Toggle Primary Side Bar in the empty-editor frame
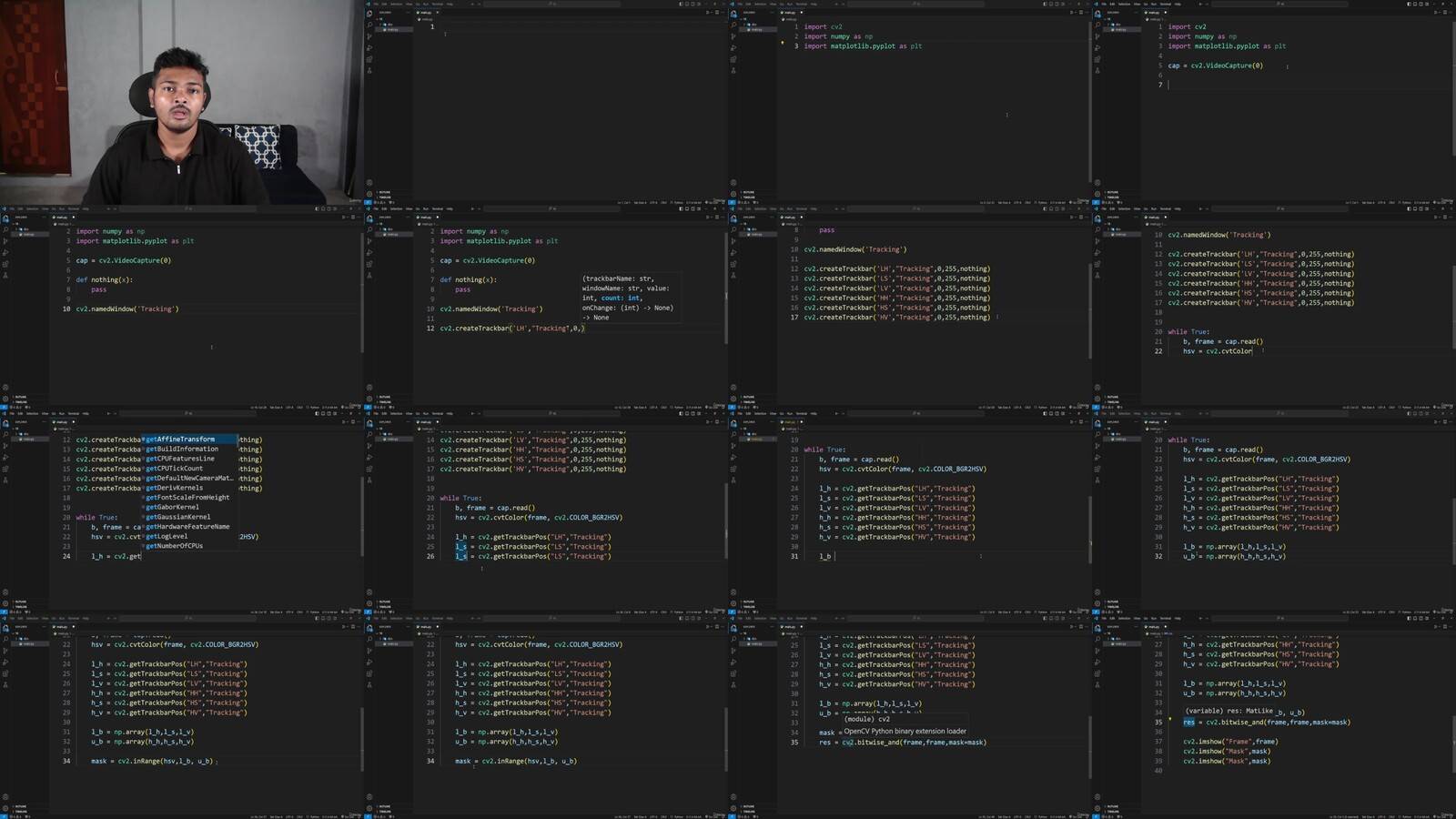The height and width of the screenshot is (819, 1456). [681, 4]
